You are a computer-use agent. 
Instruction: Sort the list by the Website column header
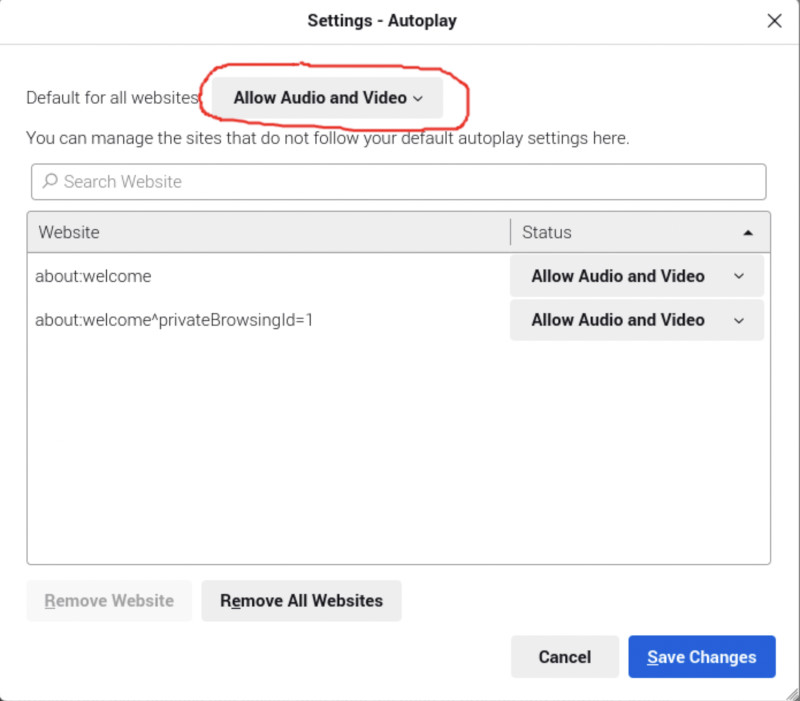268,232
